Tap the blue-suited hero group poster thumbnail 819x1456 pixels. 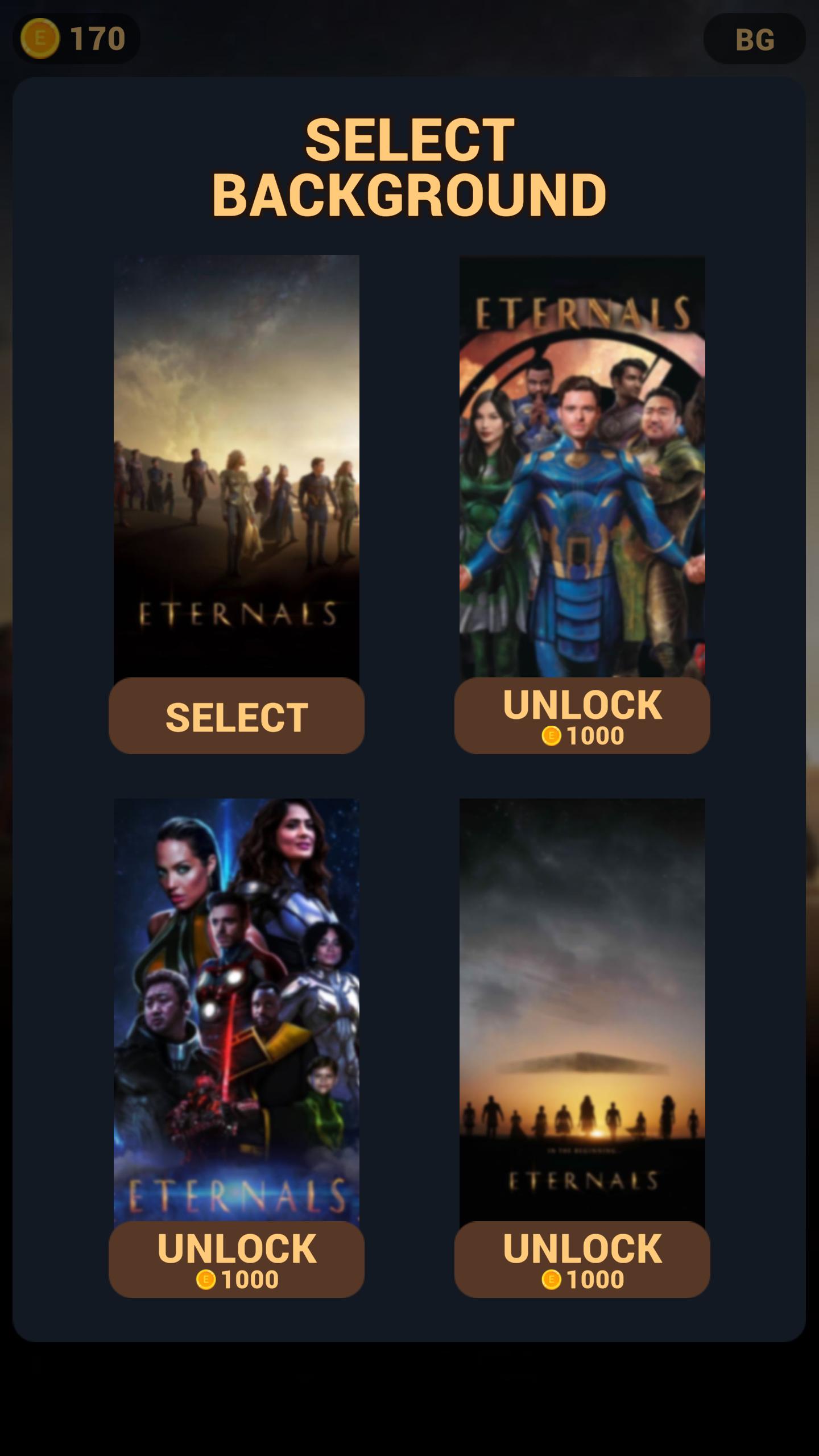coord(582,466)
